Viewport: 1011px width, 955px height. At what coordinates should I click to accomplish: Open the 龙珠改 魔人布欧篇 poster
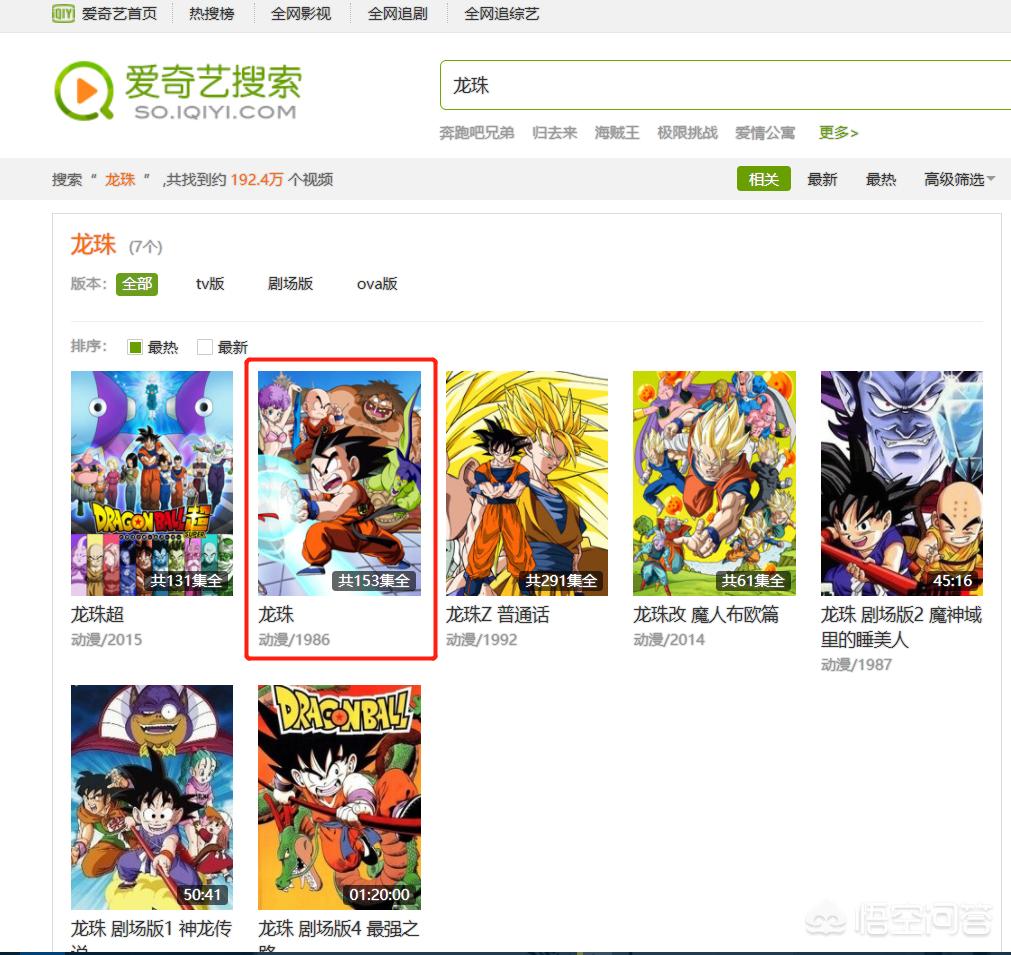click(x=714, y=483)
